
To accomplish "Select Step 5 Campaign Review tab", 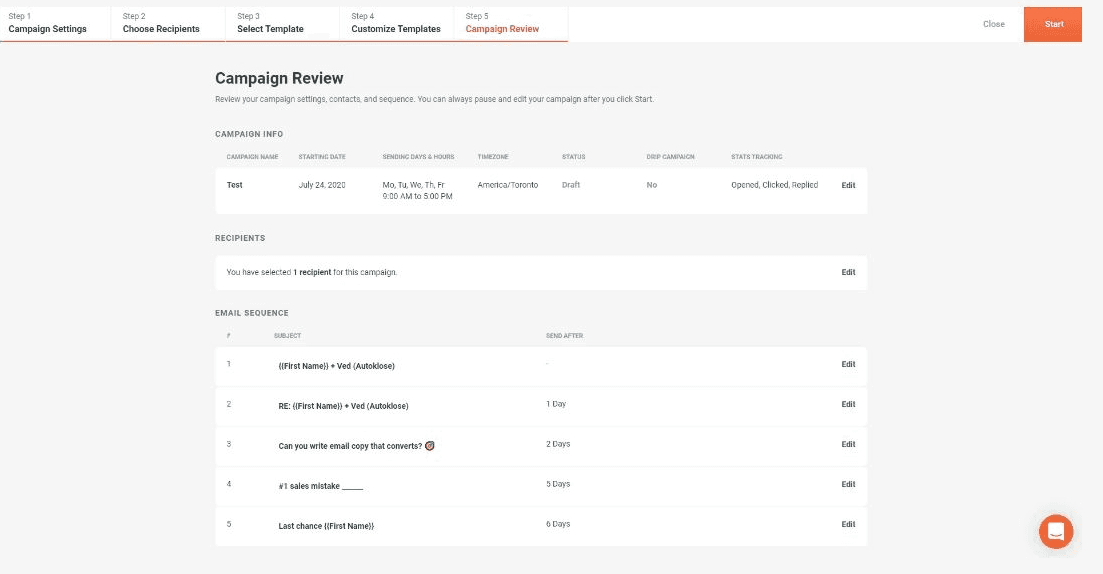I will [511, 23].
